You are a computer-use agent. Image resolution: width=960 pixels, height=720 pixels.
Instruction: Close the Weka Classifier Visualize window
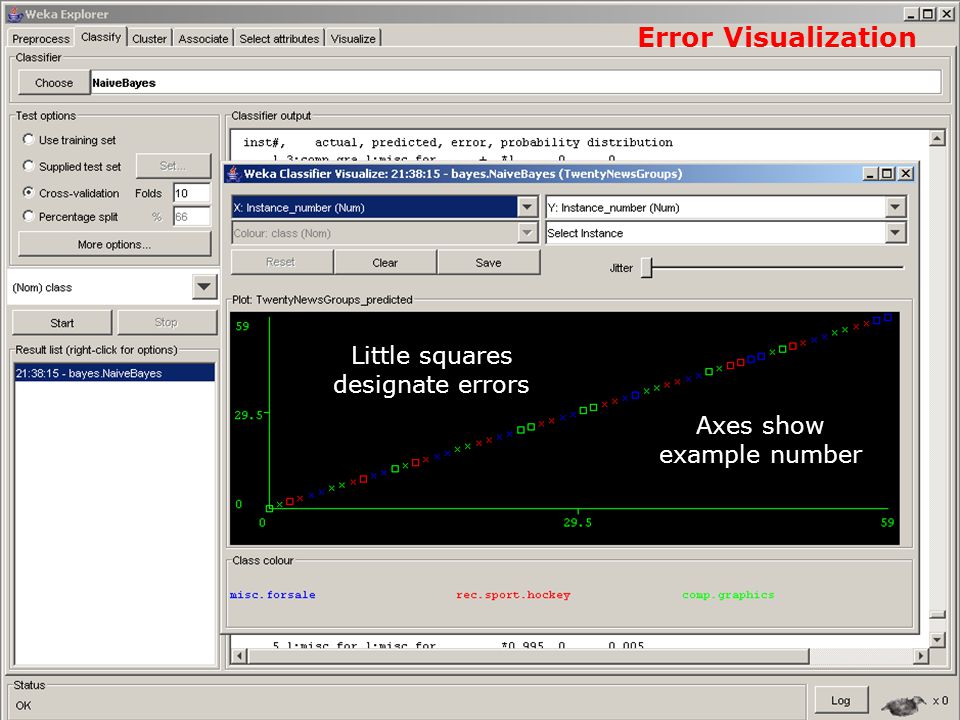point(906,174)
